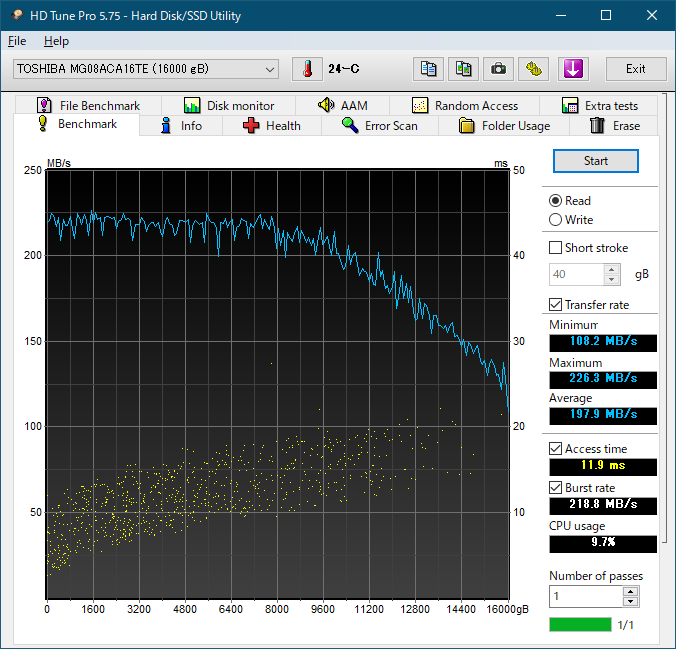Screen dimensions: 676x649
Task: Increase the number of passes
Action: click(630, 592)
